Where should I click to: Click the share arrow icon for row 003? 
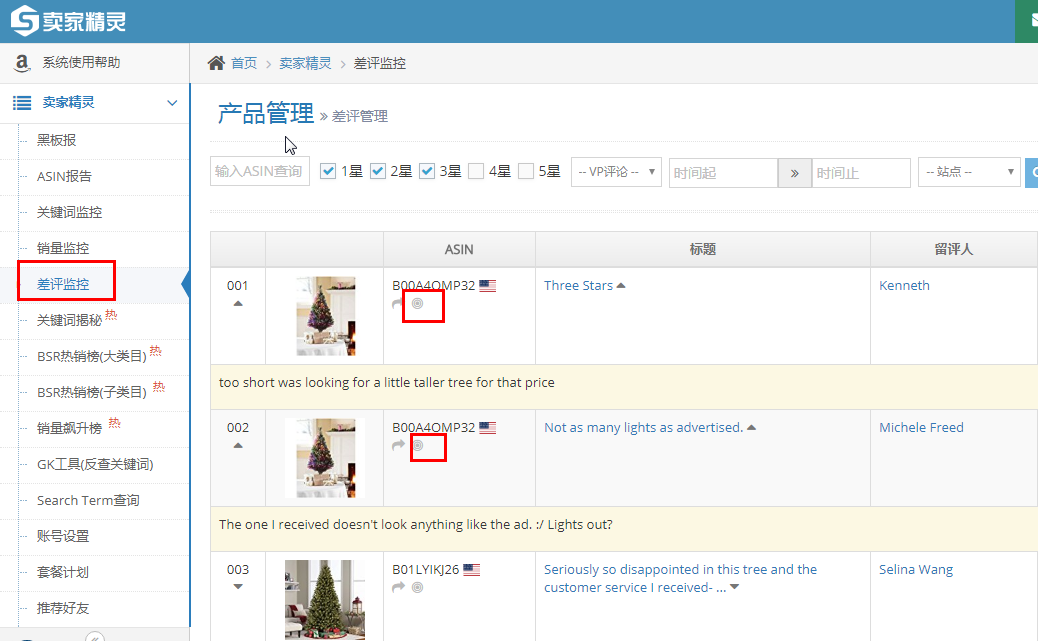[398, 588]
